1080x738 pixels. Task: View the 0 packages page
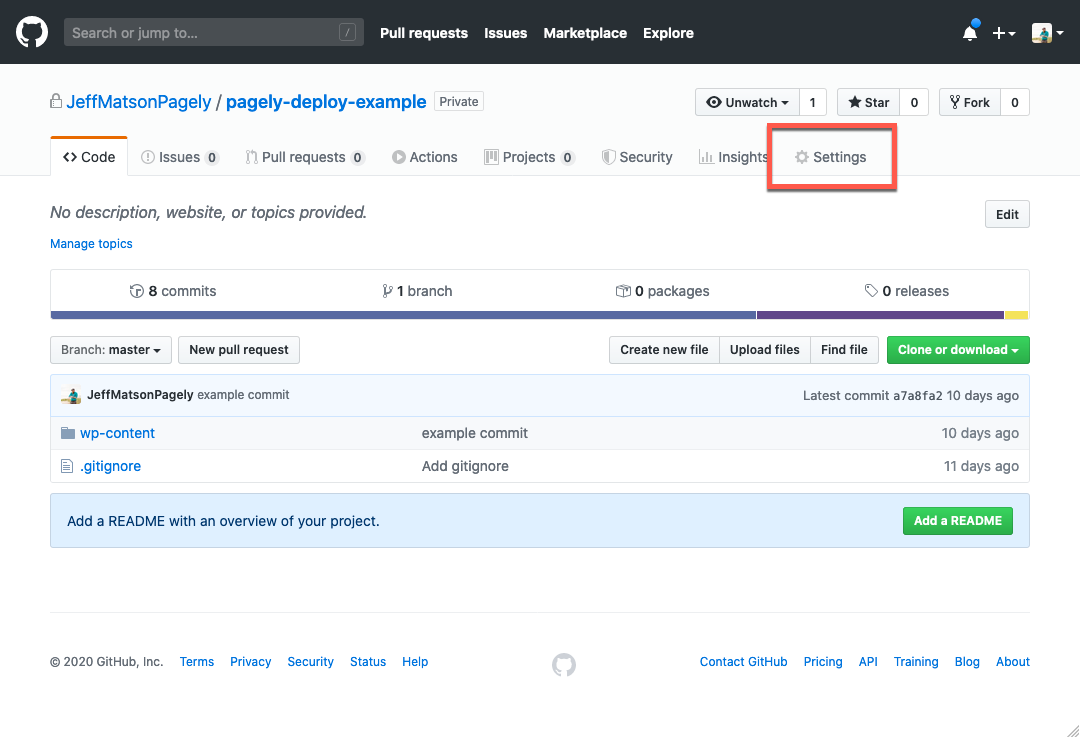click(663, 291)
